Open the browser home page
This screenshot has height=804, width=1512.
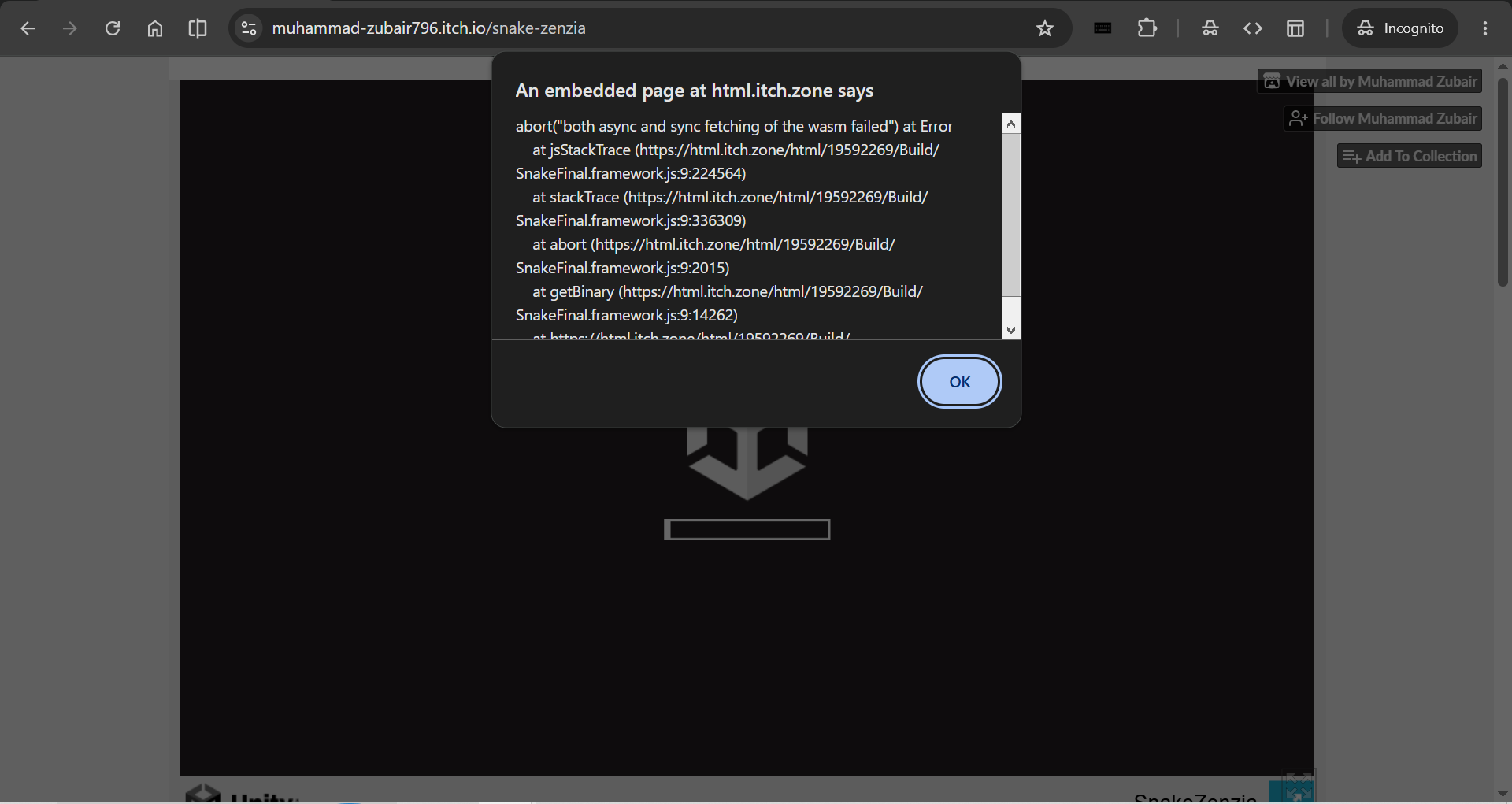155,28
